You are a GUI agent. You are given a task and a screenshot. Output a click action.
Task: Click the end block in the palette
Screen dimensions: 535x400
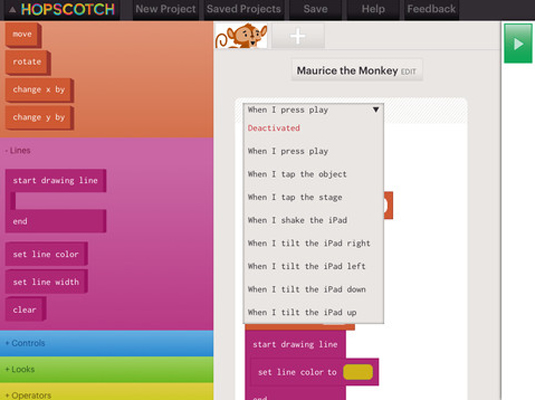coord(55,221)
